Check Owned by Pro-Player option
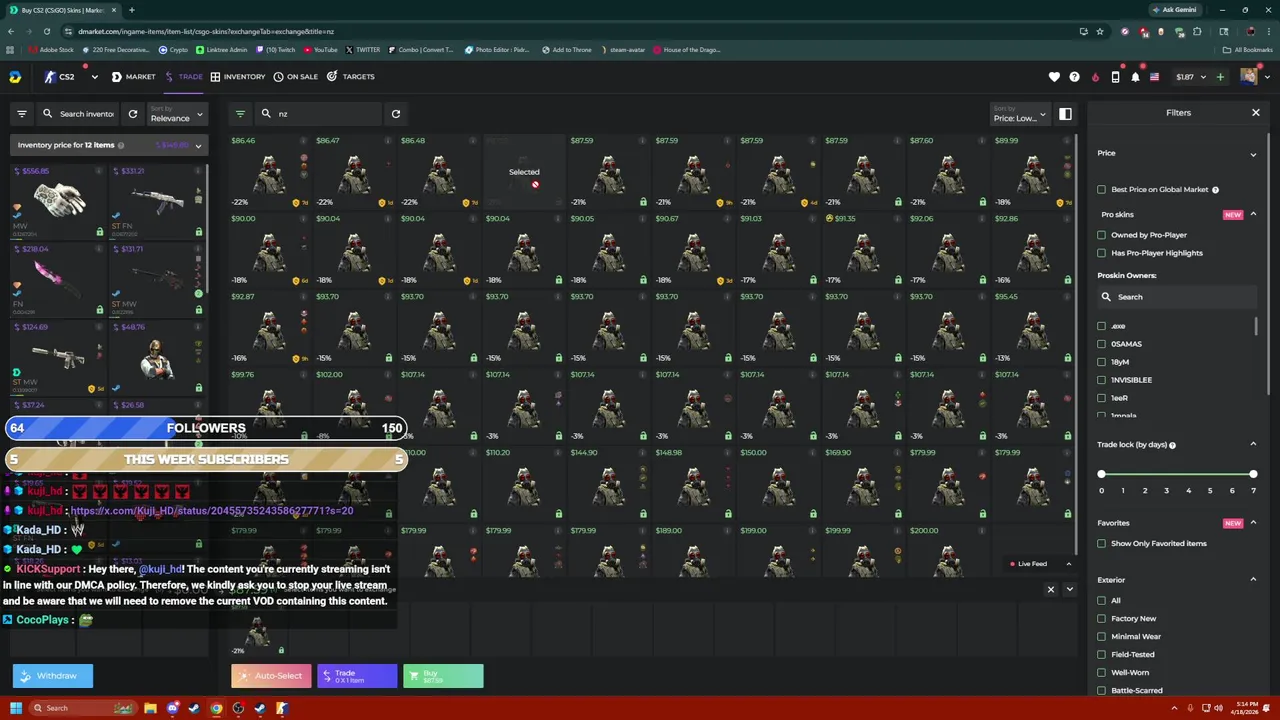This screenshot has width=1280, height=720. click(x=1102, y=235)
